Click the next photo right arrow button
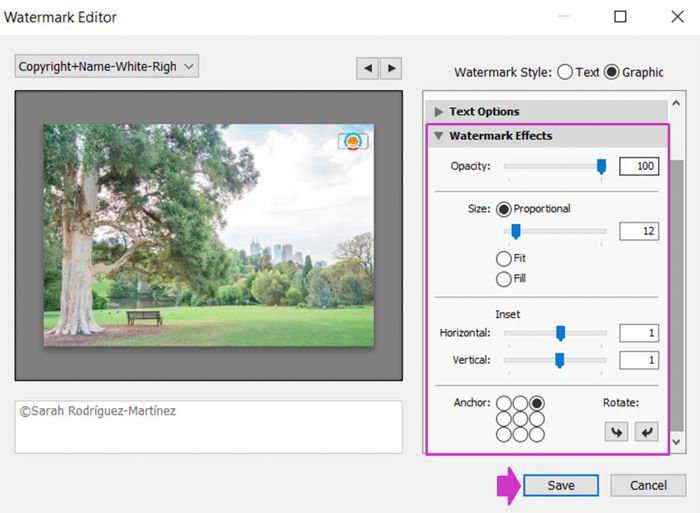Screen dimensions: 700x513 tap(391, 68)
